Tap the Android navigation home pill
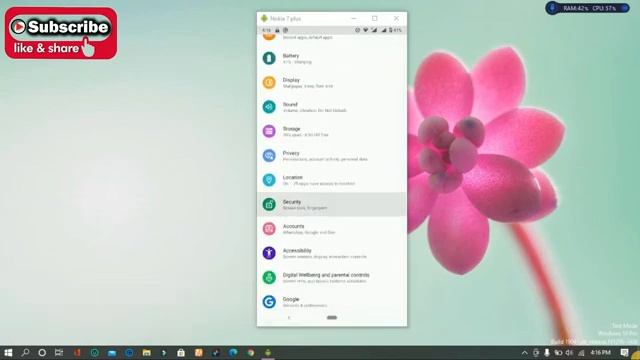The image size is (640, 360). (x=332, y=318)
